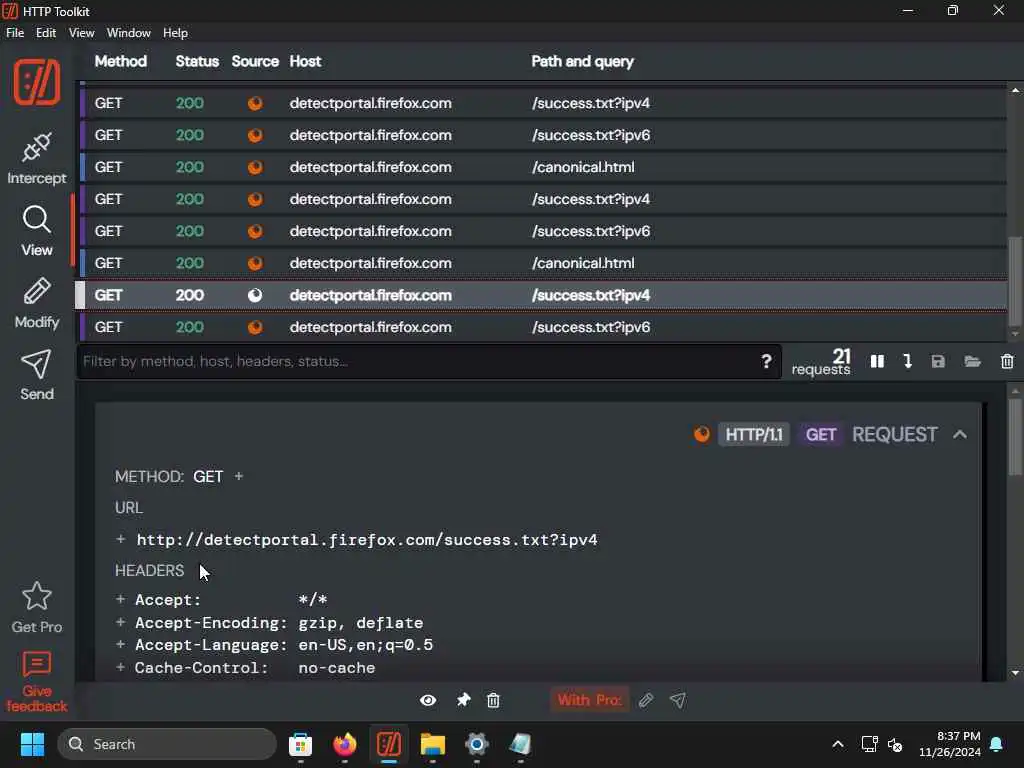Open the File menu
The image size is (1024, 768).
15,33
